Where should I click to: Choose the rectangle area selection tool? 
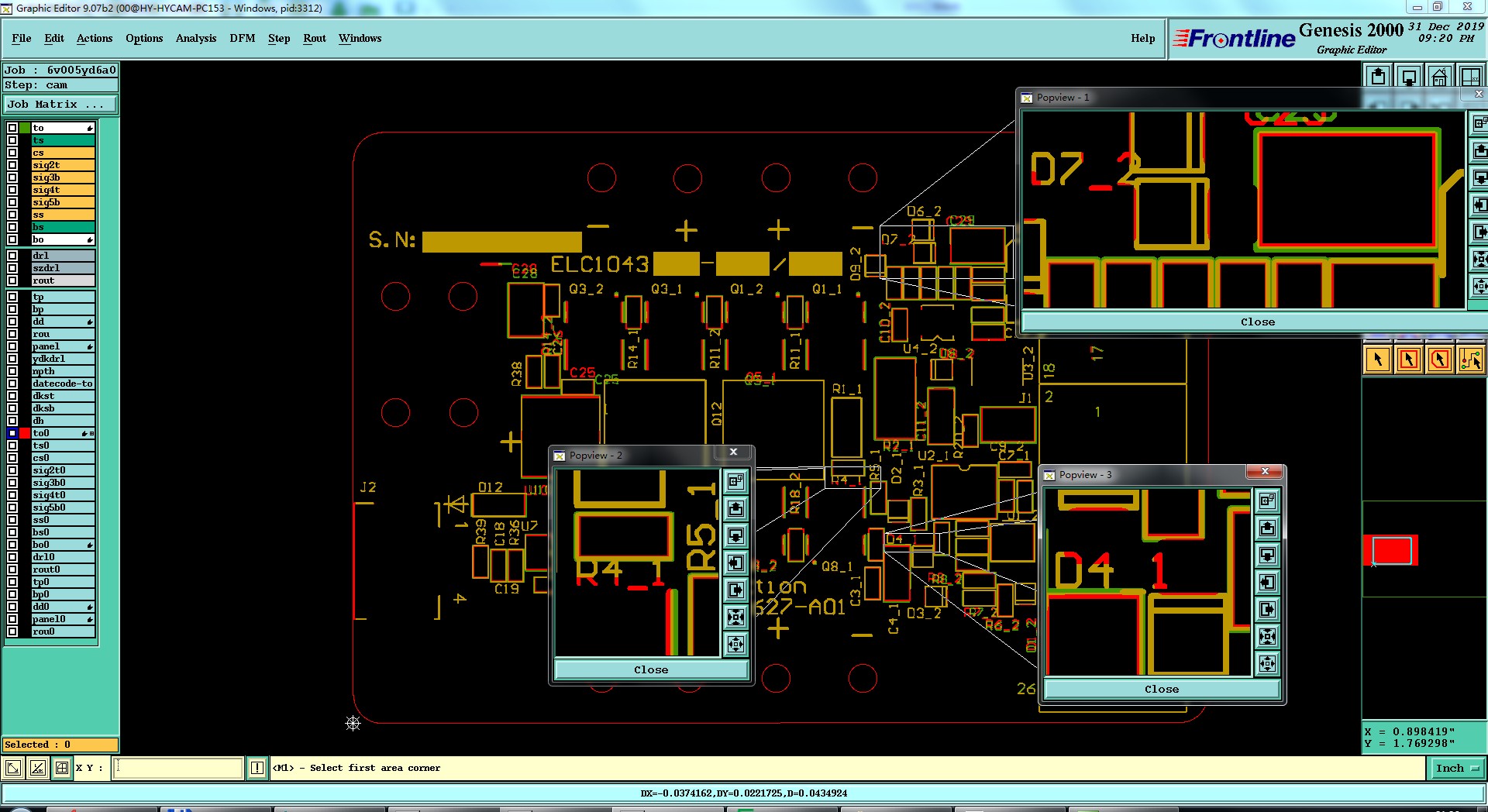(1409, 360)
